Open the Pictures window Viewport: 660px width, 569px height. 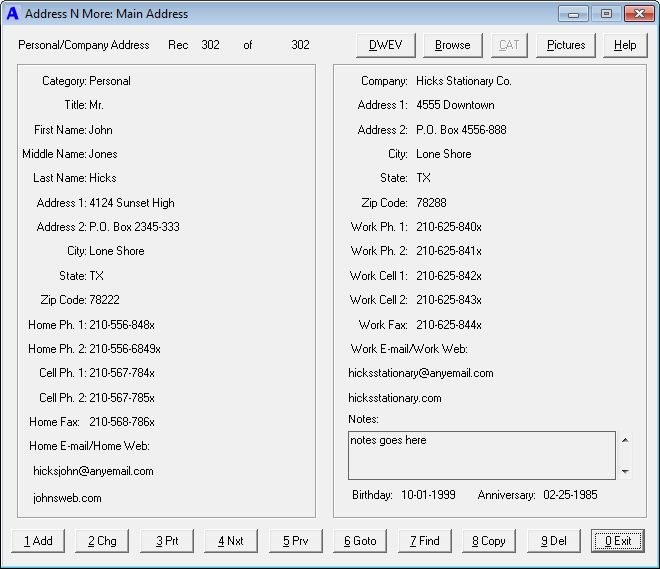pos(566,45)
